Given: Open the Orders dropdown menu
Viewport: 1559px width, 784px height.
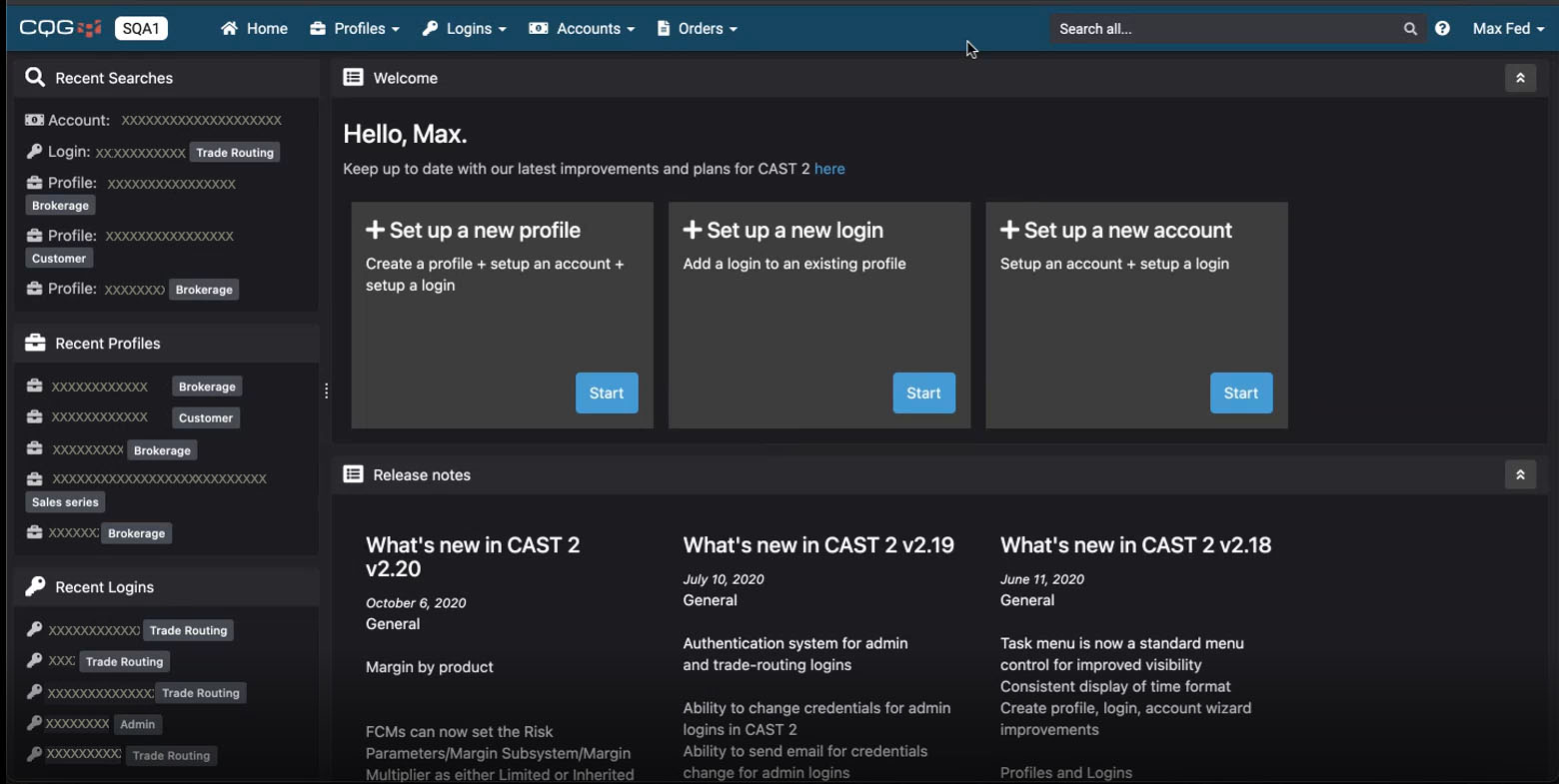Looking at the screenshot, I should [697, 29].
